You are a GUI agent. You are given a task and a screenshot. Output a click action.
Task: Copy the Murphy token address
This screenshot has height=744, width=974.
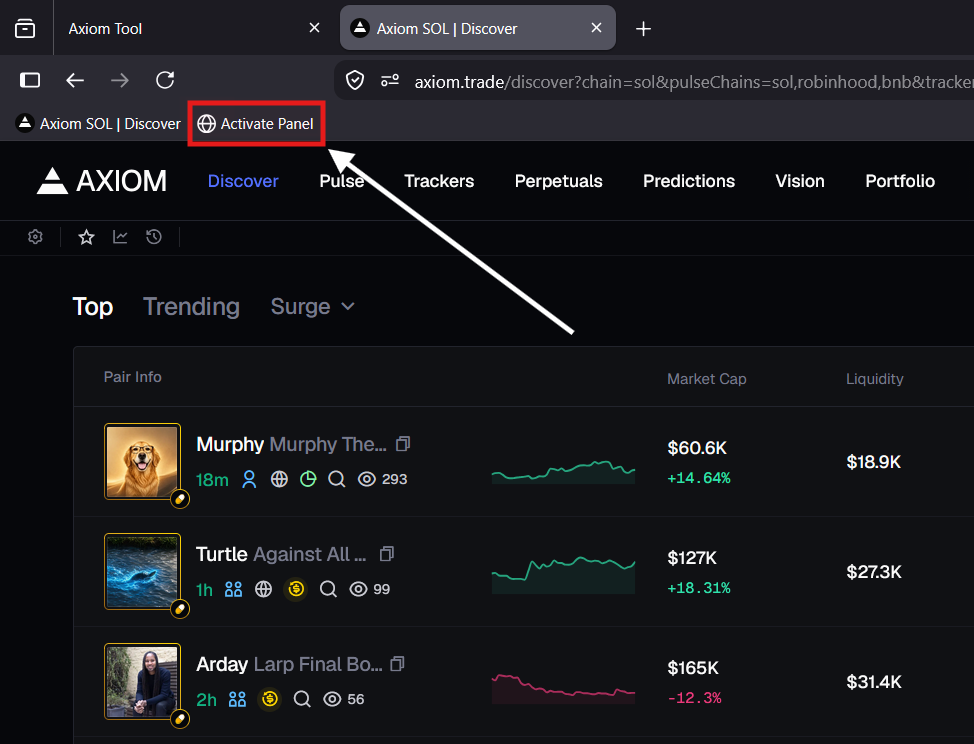[403, 444]
